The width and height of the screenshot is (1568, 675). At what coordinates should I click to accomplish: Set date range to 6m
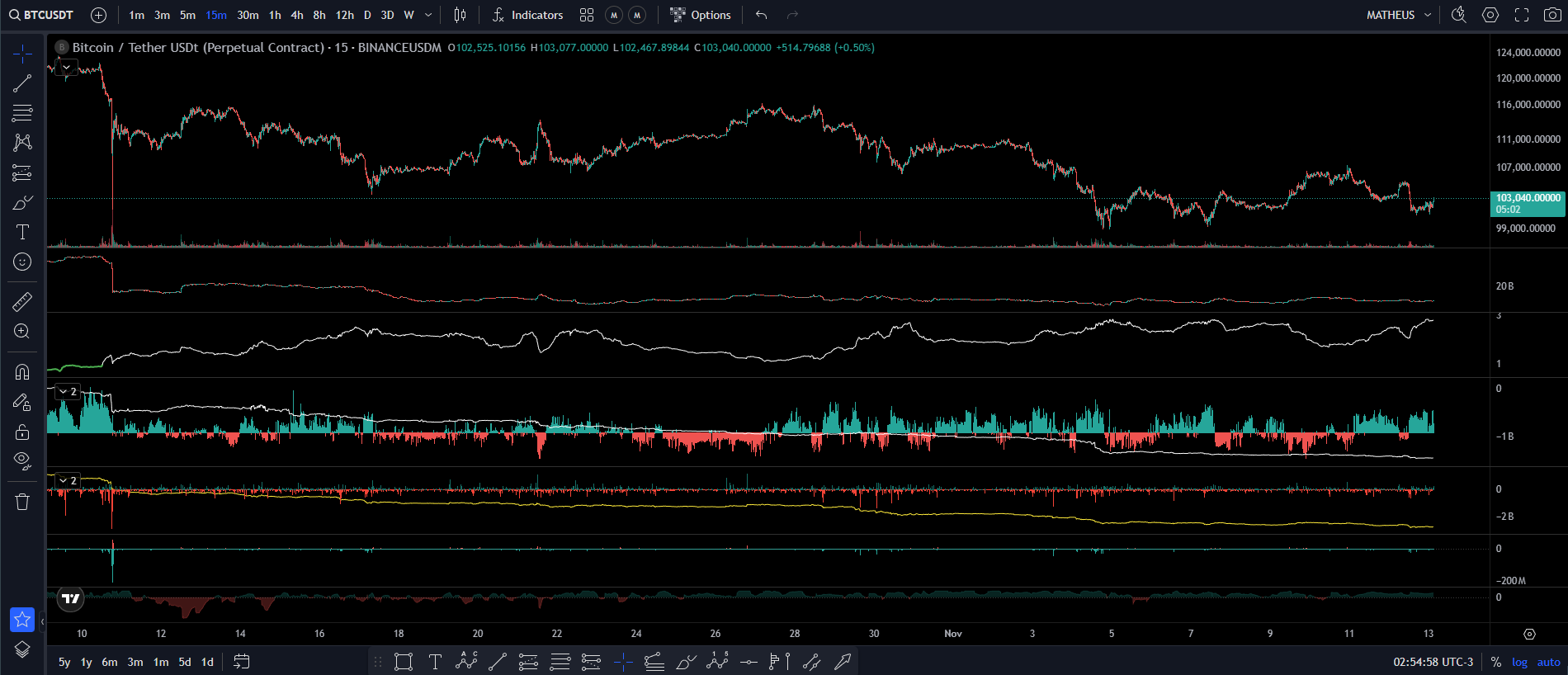coord(110,662)
